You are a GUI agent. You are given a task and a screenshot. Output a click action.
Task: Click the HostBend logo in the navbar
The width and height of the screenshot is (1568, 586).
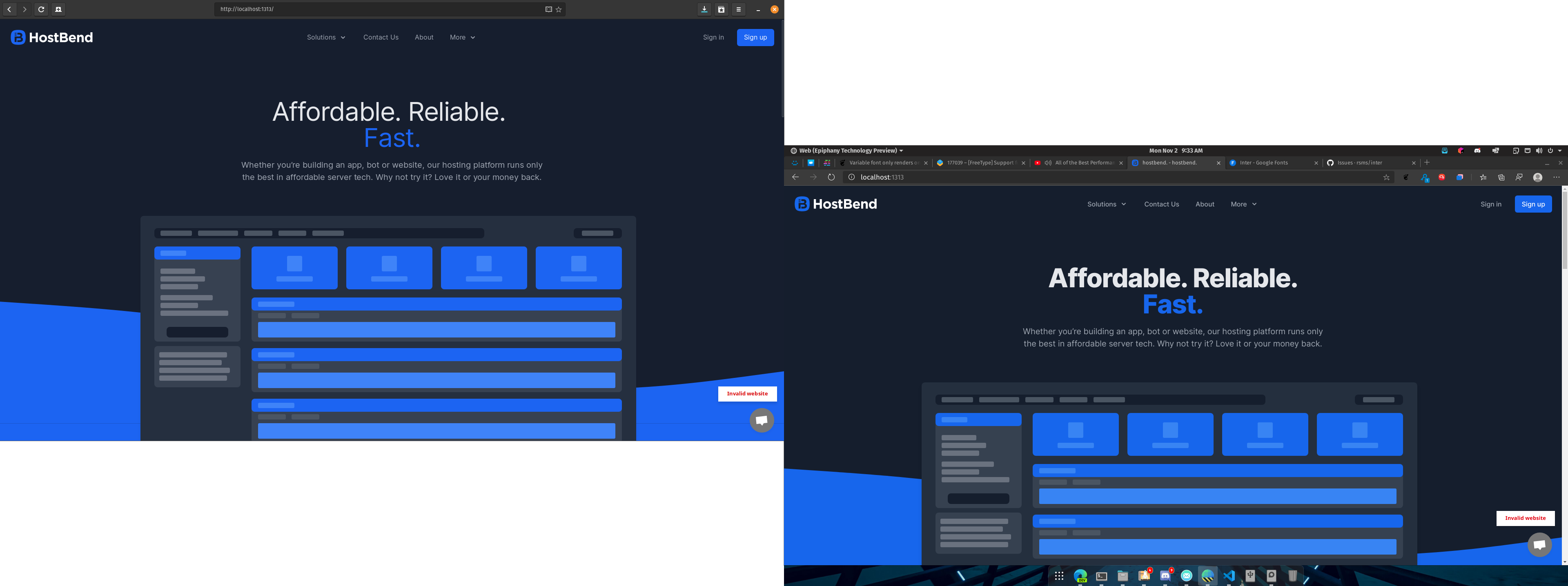tap(835, 204)
